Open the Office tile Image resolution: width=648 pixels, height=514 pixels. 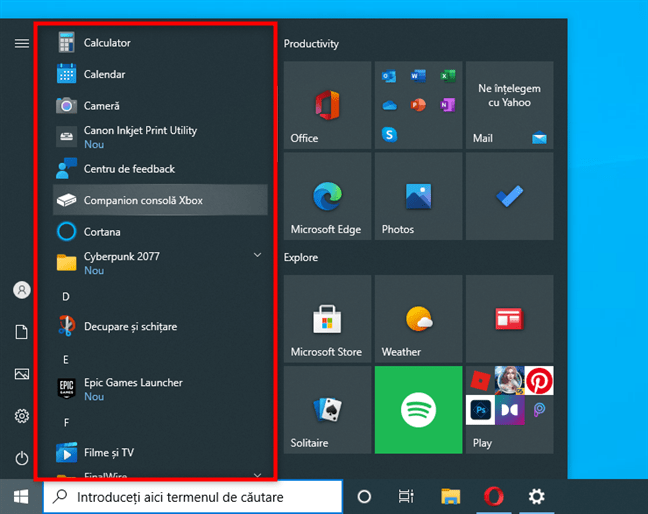coord(327,105)
